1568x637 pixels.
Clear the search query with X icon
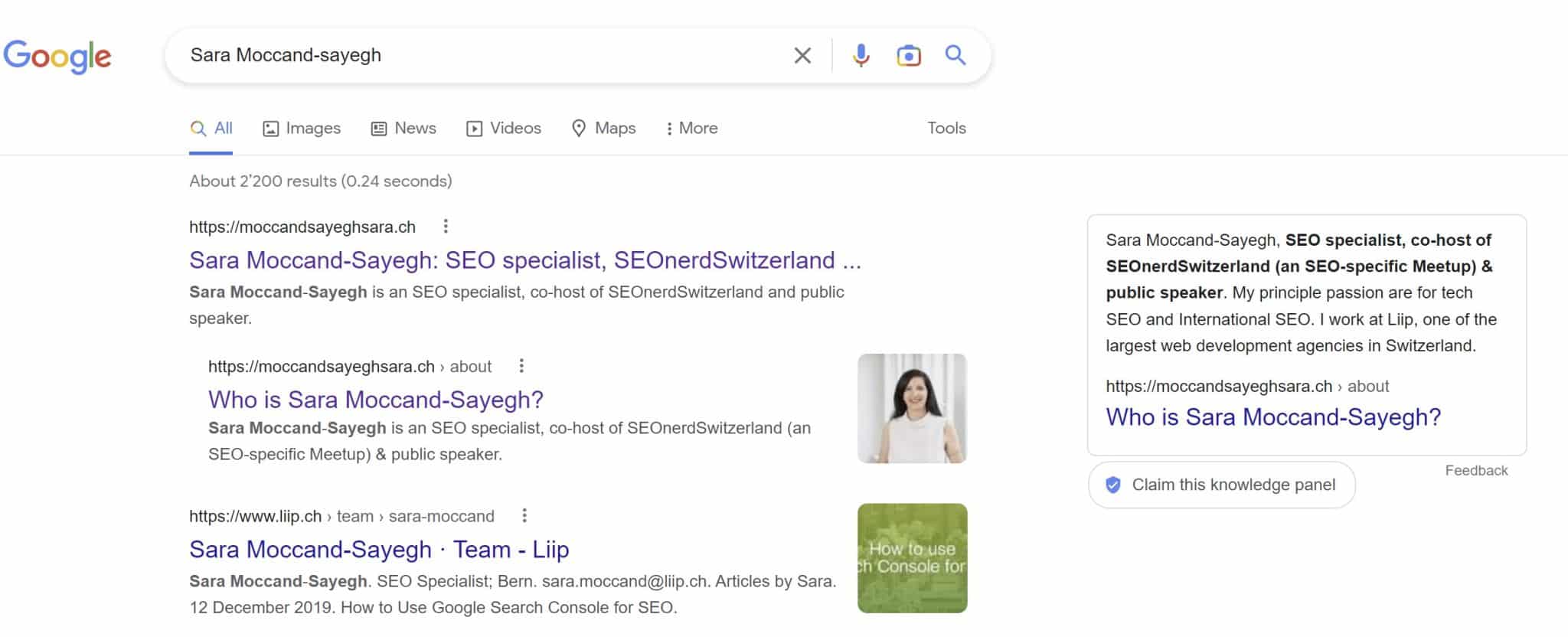point(802,55)
